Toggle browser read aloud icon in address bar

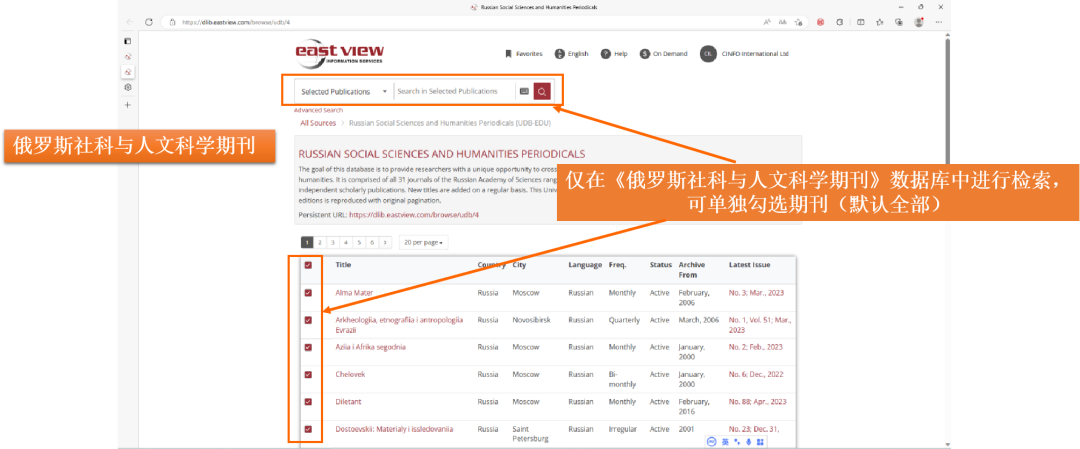(x=767, y=22)
